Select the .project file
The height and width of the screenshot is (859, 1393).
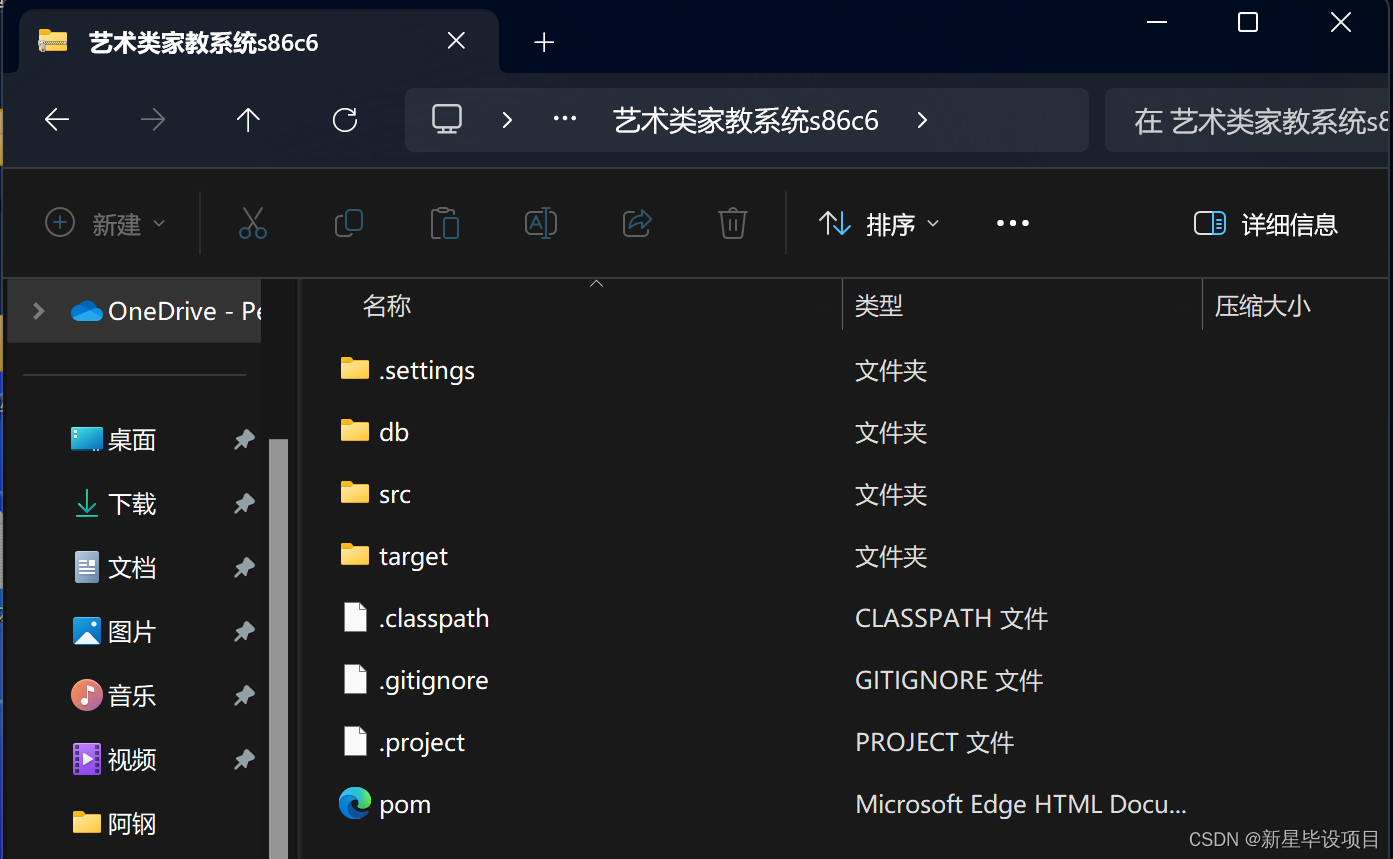click(403, 742)
